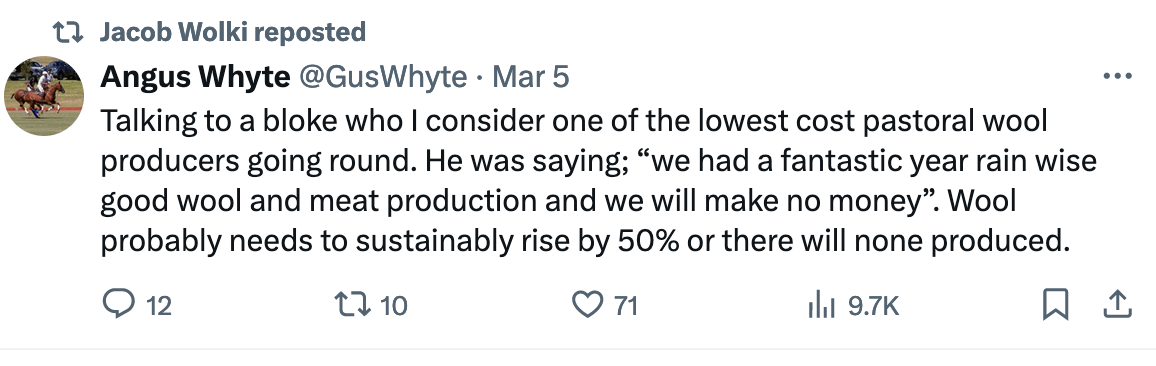Open the views analytics bar-chart icon
The width and height of the screenshot is (1156, 366).
tap(821, 304)
